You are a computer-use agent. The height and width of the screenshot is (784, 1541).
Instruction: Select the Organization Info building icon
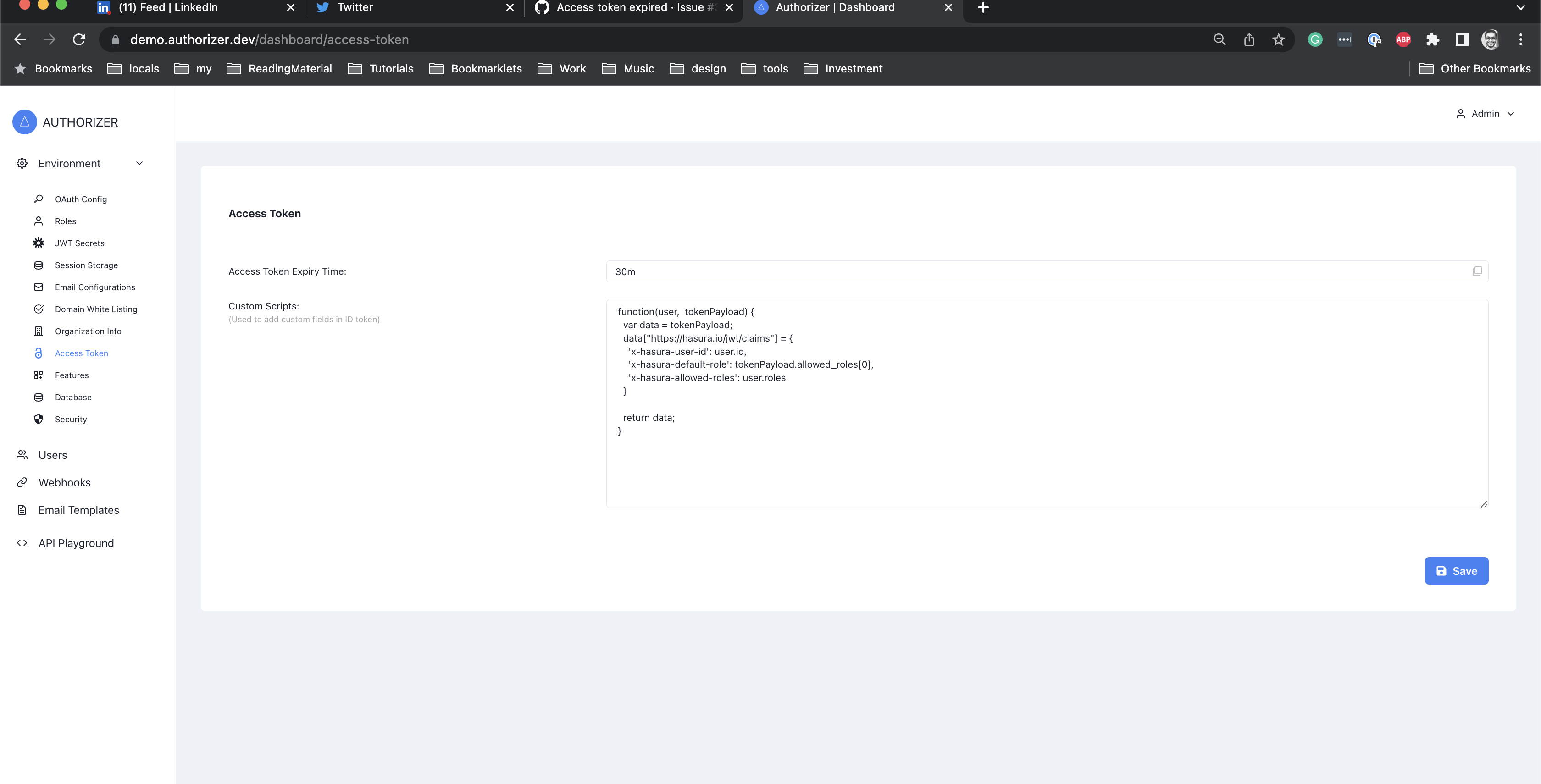click(38, 331)
